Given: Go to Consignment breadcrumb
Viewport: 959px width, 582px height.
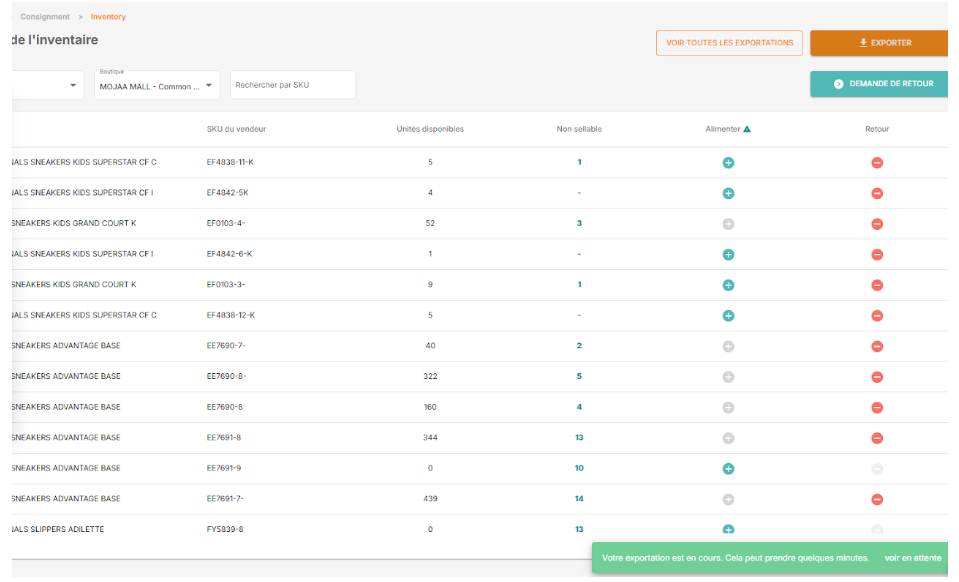Looking at the screenshot, I should coord(45,17).
